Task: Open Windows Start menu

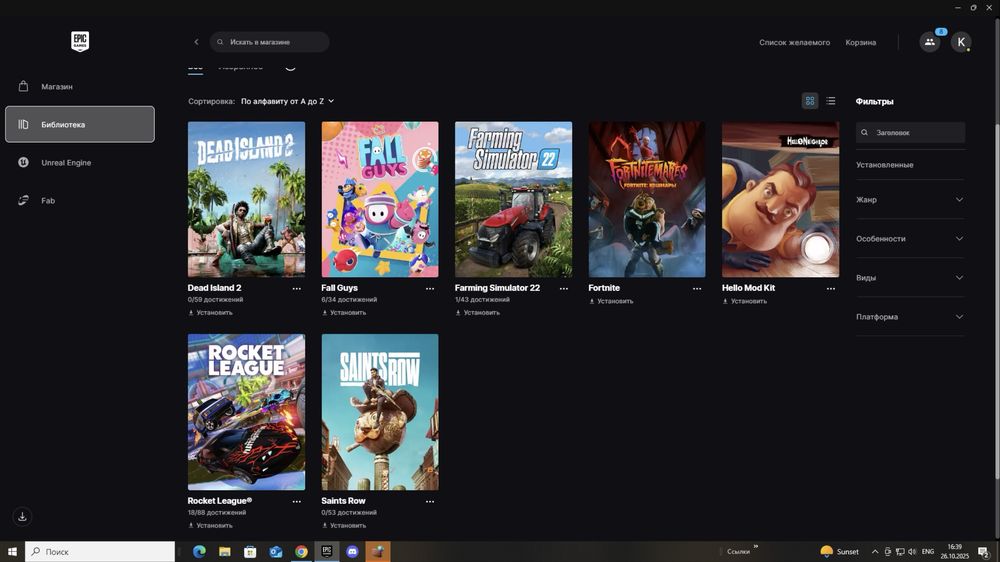Action: tap(12, 552)
